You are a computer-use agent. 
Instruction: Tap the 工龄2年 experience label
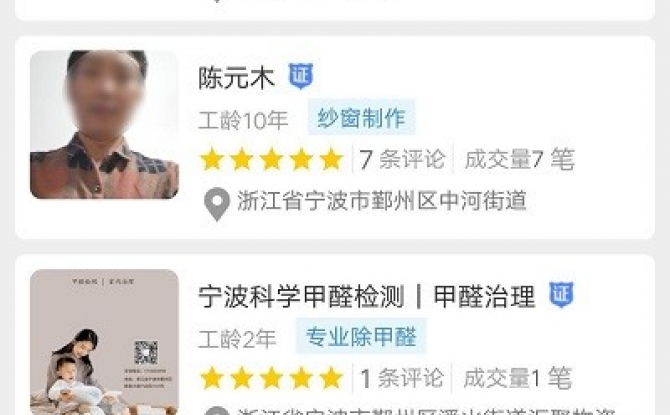tap(237, 339)
